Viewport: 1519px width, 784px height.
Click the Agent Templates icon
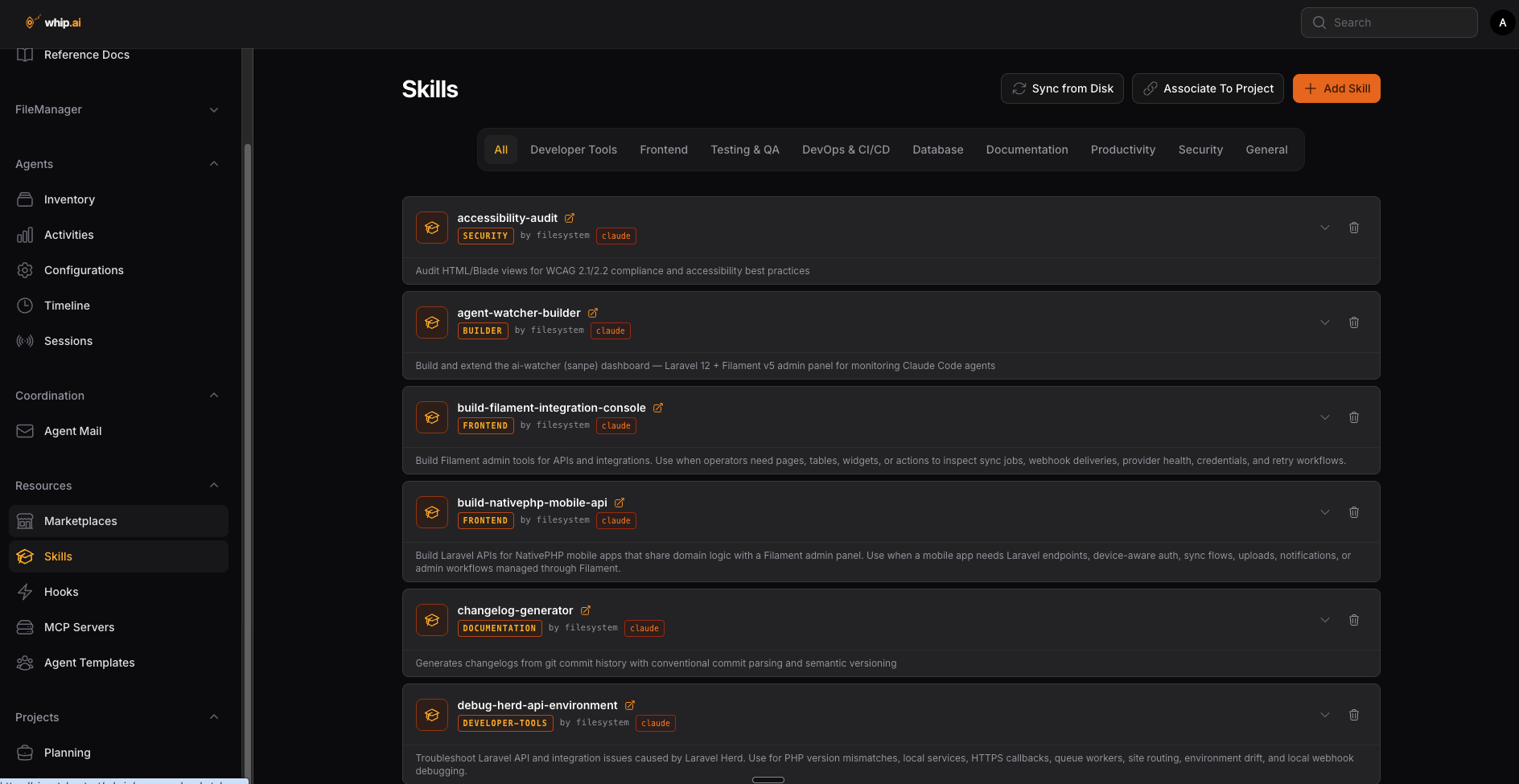(24, 663)
